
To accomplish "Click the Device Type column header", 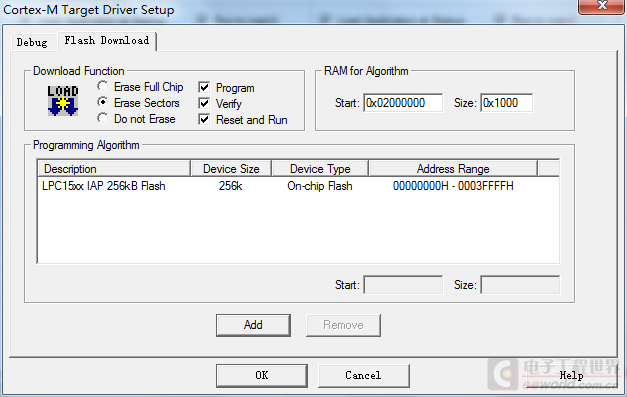I will pyautogui.click(x=320, y=168).
